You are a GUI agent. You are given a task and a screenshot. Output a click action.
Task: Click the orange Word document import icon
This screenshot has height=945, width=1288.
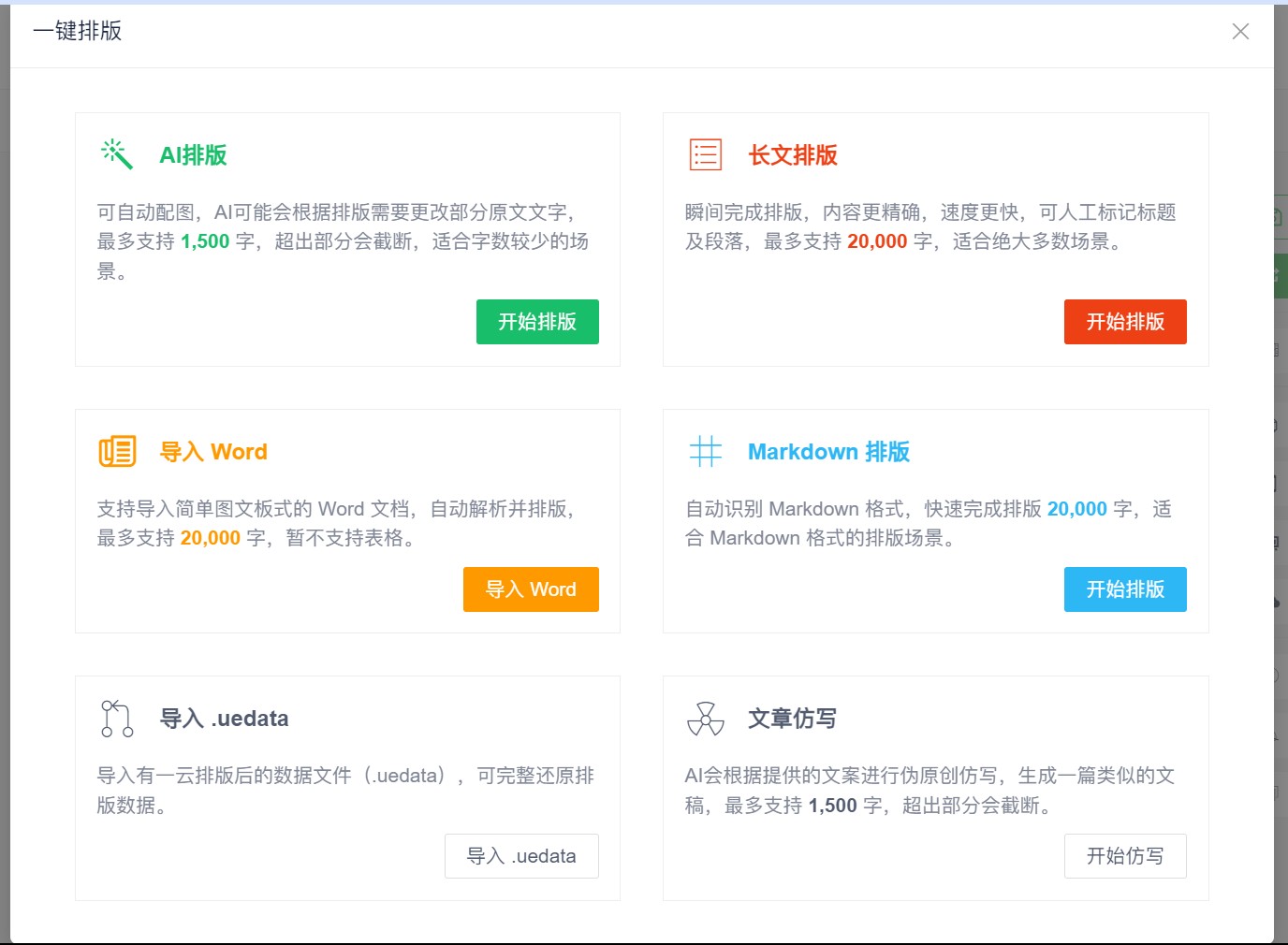click(117, 451)
